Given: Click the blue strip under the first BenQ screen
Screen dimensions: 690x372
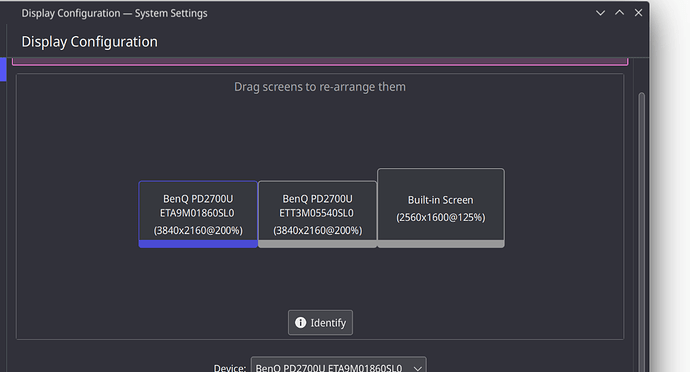Looking at the screenshot, I should click(198, 244).
